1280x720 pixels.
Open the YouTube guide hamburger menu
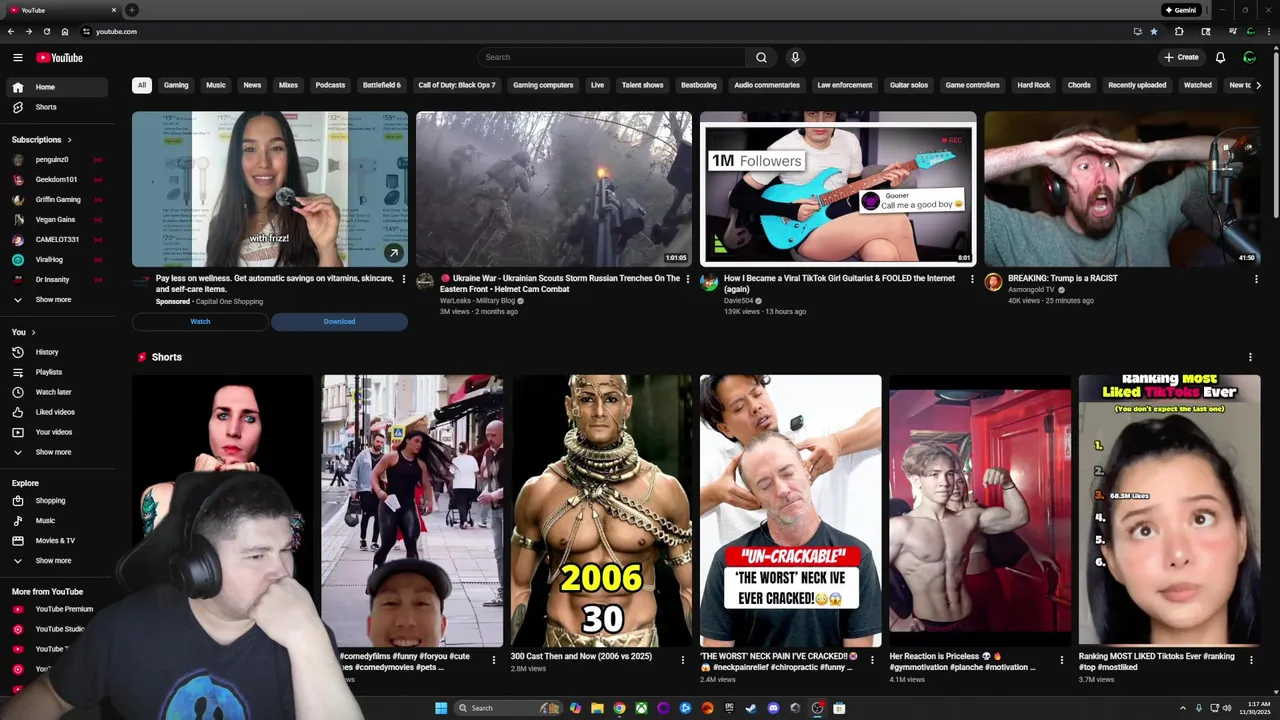click(x=17, y=57)
